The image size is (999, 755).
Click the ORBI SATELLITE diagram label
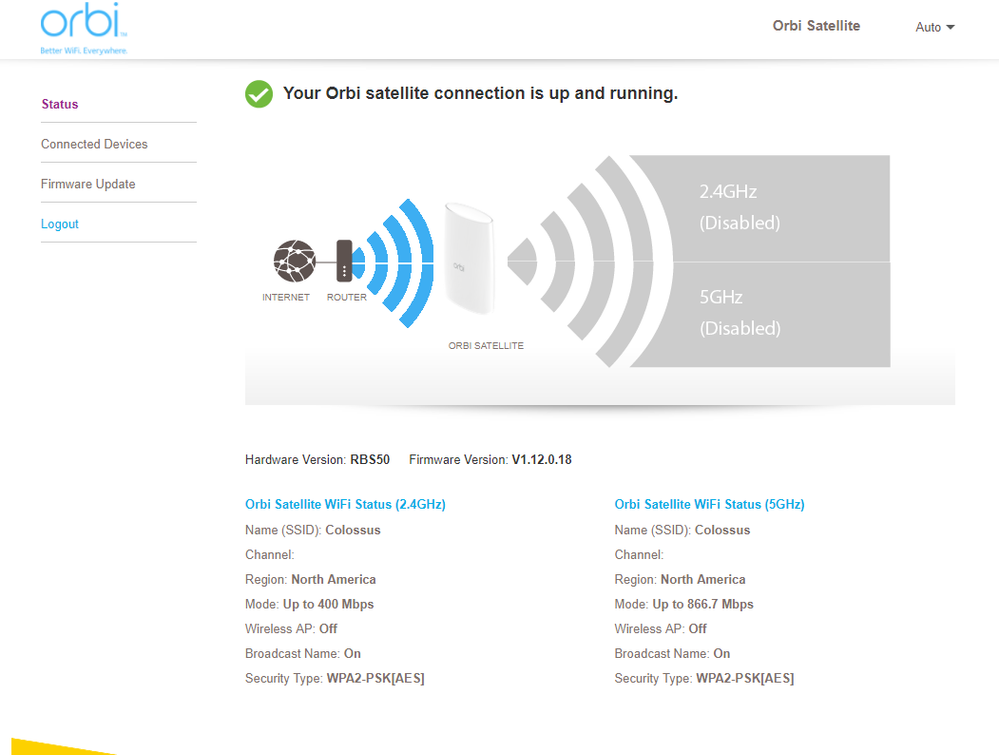coord(486,345)
